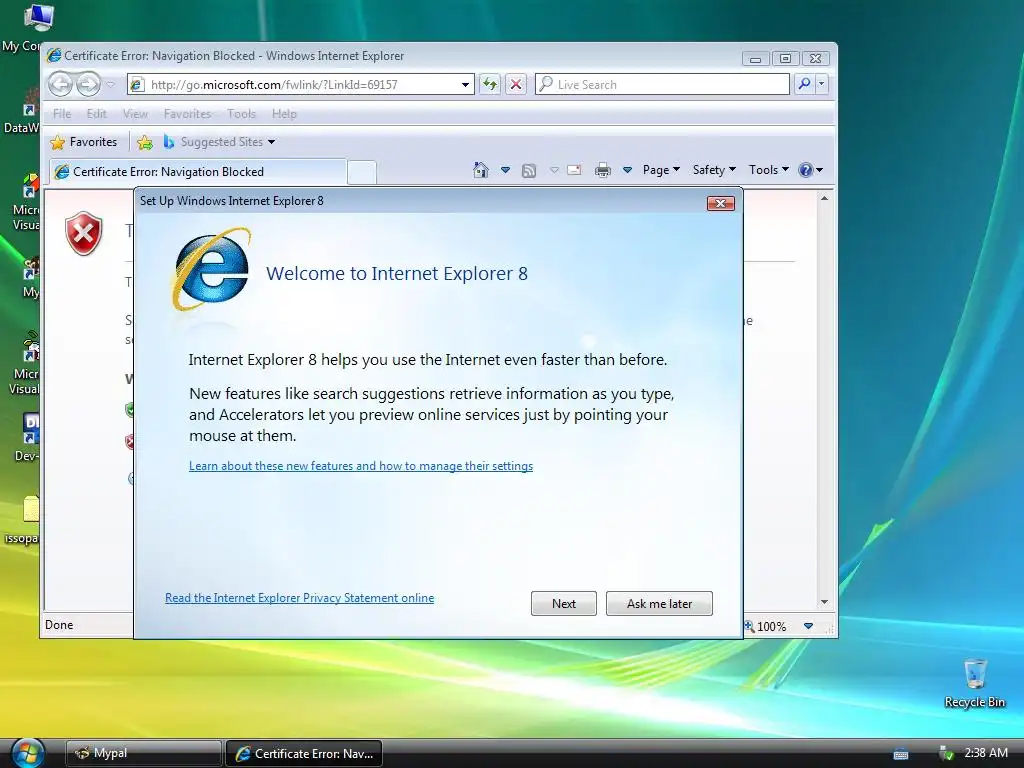Open the Page command bar menu

pyautogui.click(x=661, y=170)
